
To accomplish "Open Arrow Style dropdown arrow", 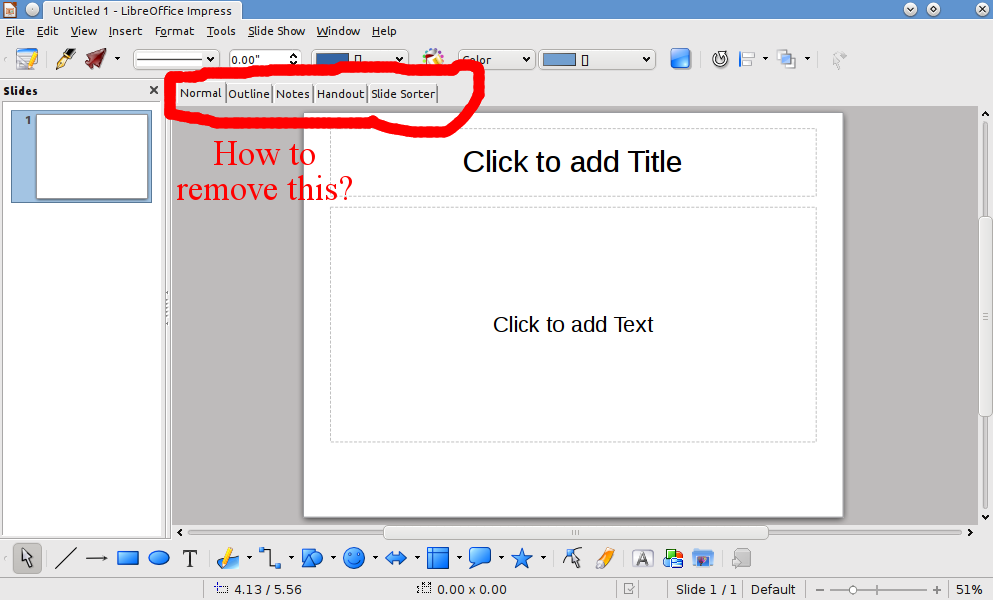I will pos(117,59).
